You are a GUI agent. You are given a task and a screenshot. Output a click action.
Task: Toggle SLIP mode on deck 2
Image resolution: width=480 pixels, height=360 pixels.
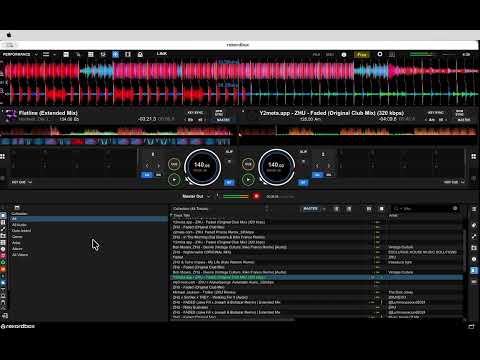tap(303, 152)
